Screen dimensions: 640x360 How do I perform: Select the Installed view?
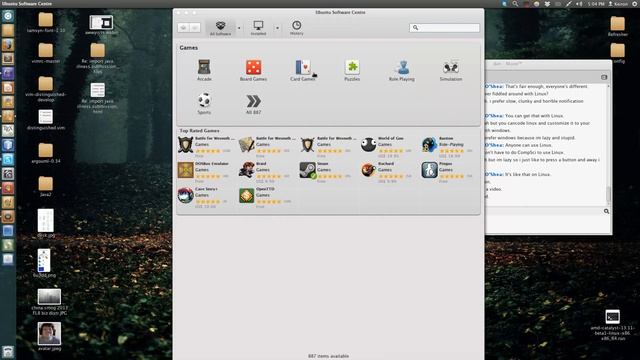coord(258,28)
